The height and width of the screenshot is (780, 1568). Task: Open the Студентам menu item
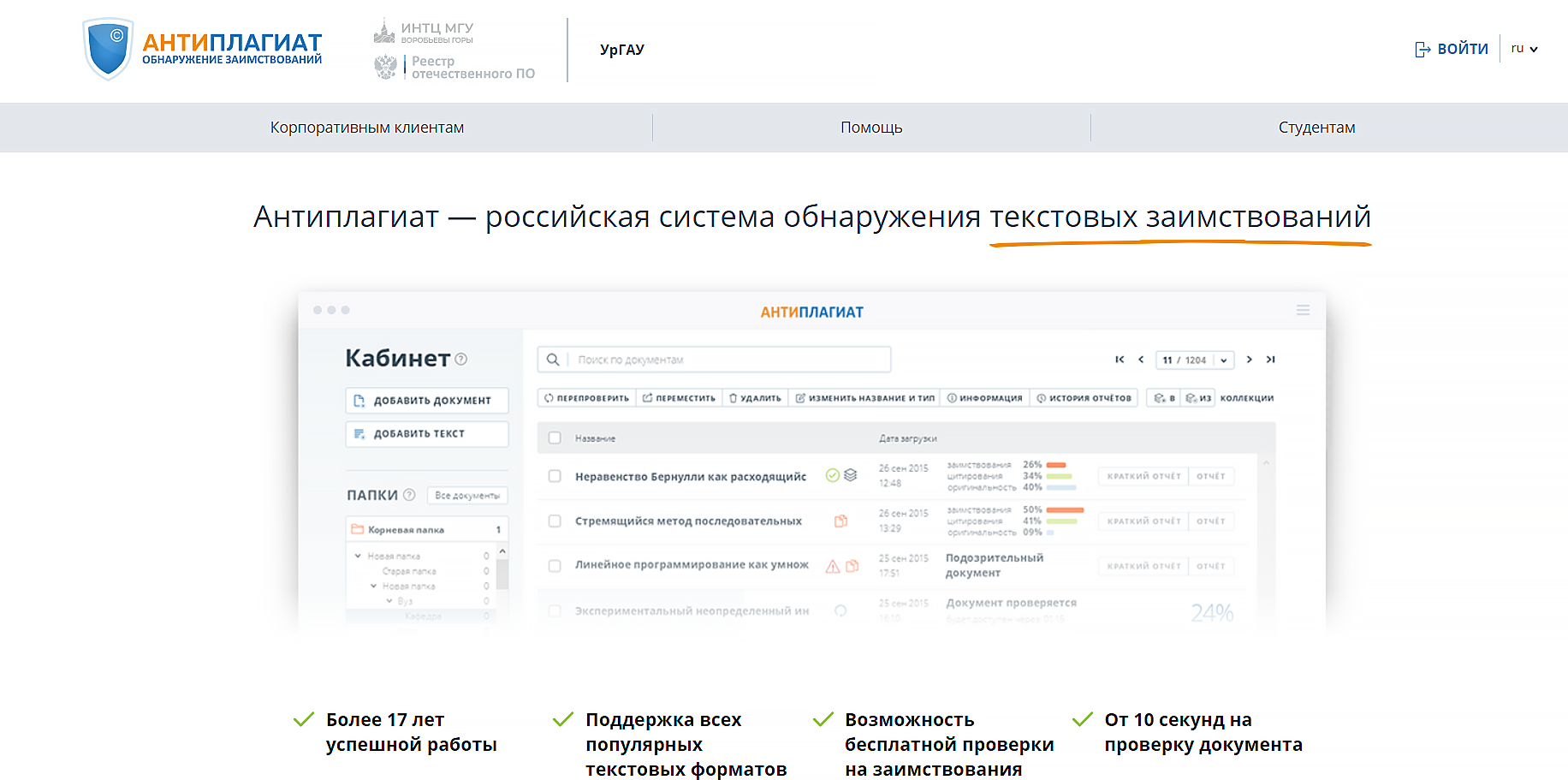tap(1316, 128)
